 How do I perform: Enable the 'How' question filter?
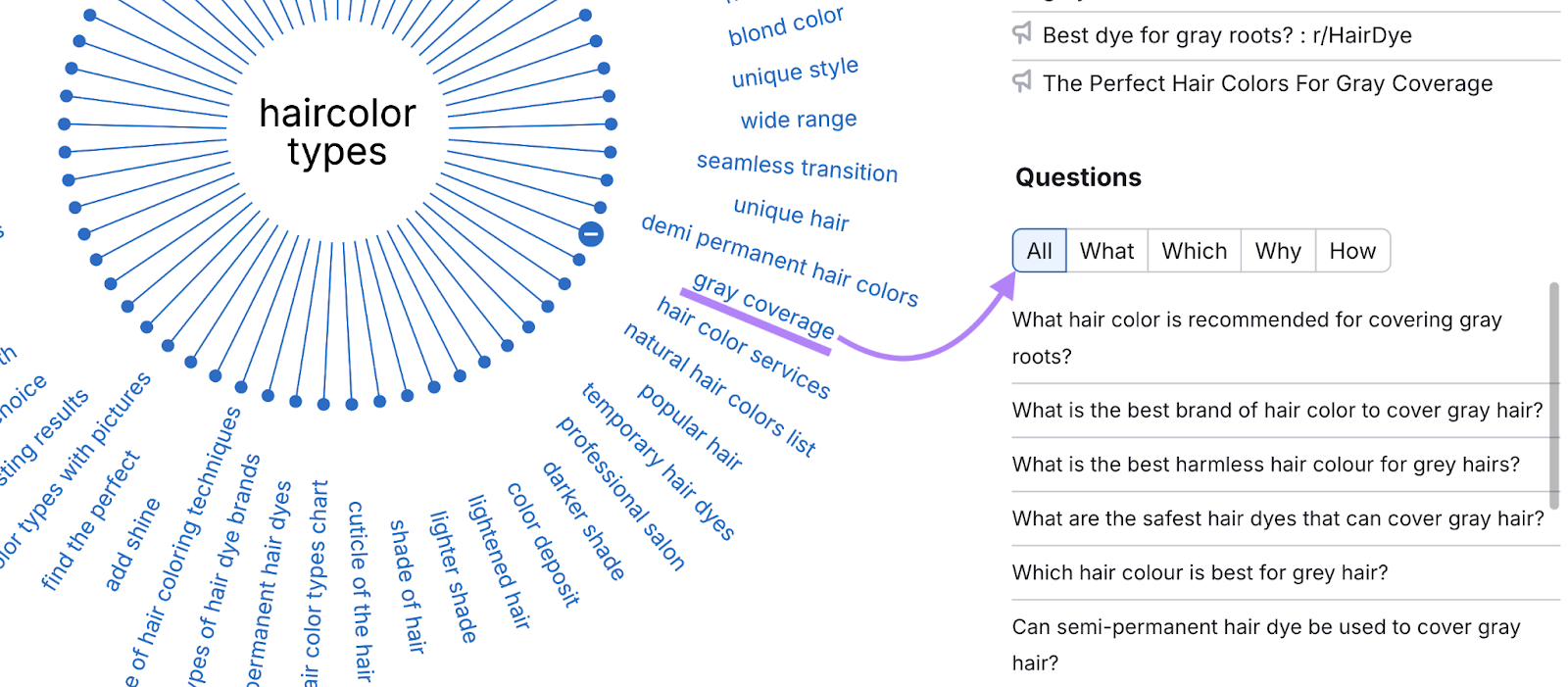(x=1351, y=251)
